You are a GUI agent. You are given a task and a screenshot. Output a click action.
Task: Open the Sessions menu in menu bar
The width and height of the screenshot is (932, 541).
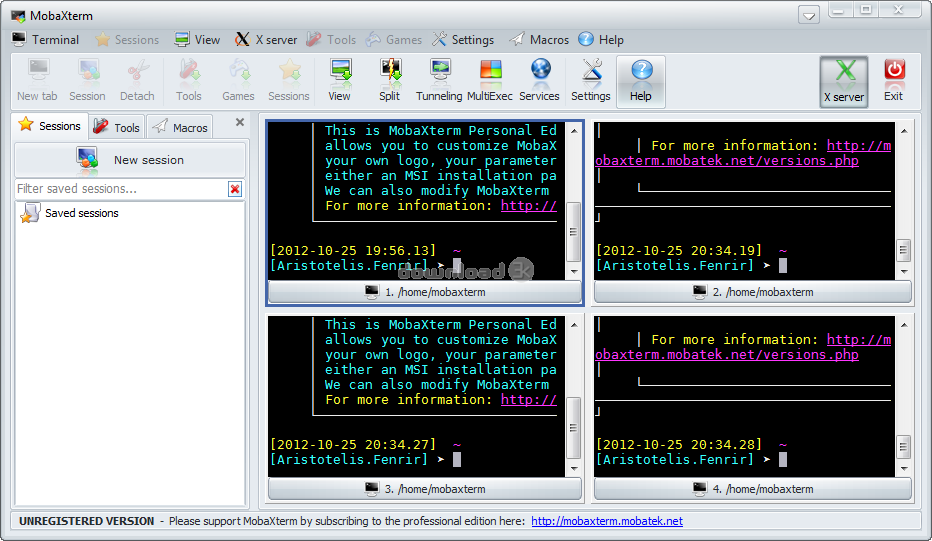point(127,40)
